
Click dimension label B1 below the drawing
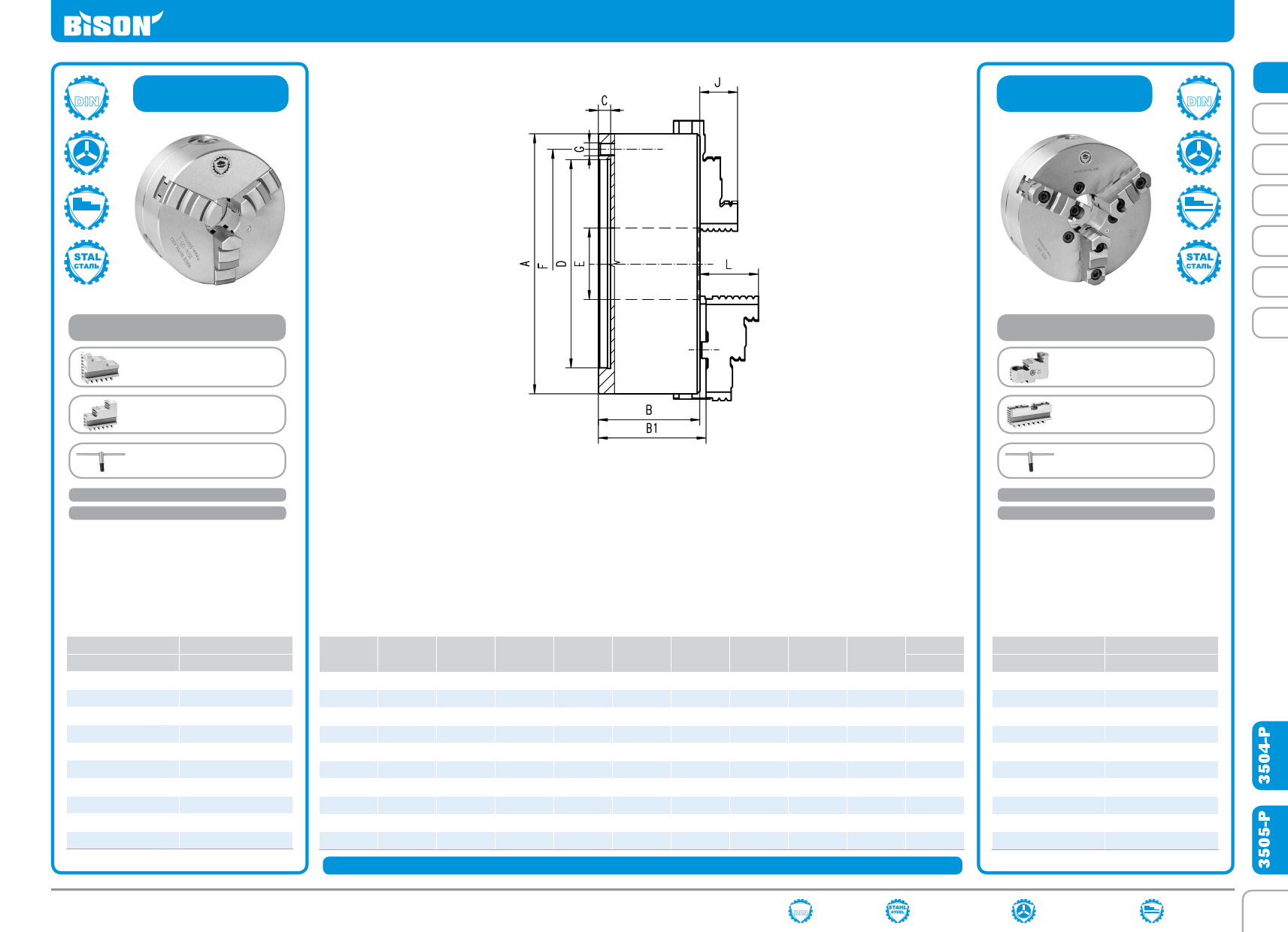pos(652,428)
